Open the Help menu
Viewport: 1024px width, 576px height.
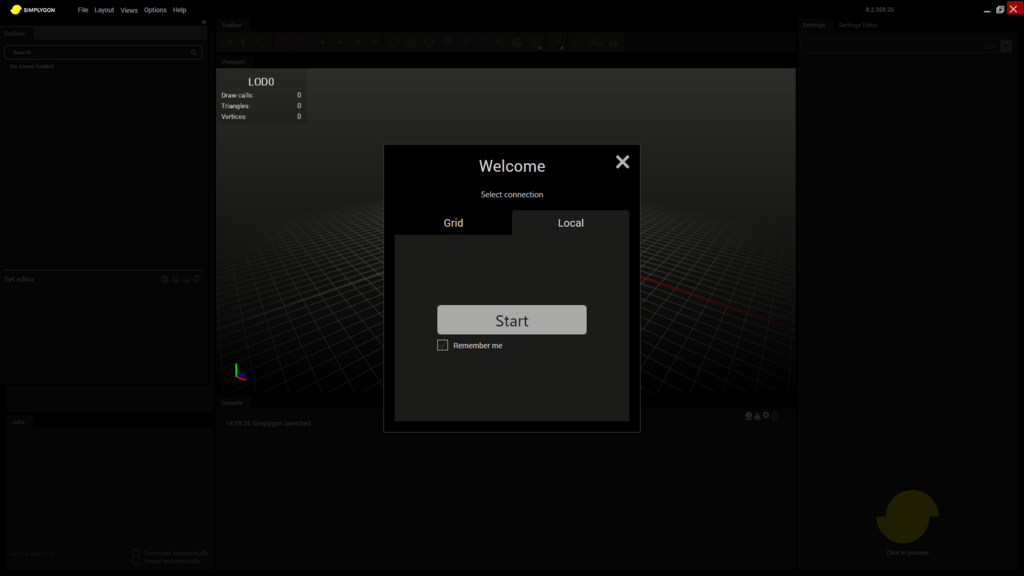[179, 10]
